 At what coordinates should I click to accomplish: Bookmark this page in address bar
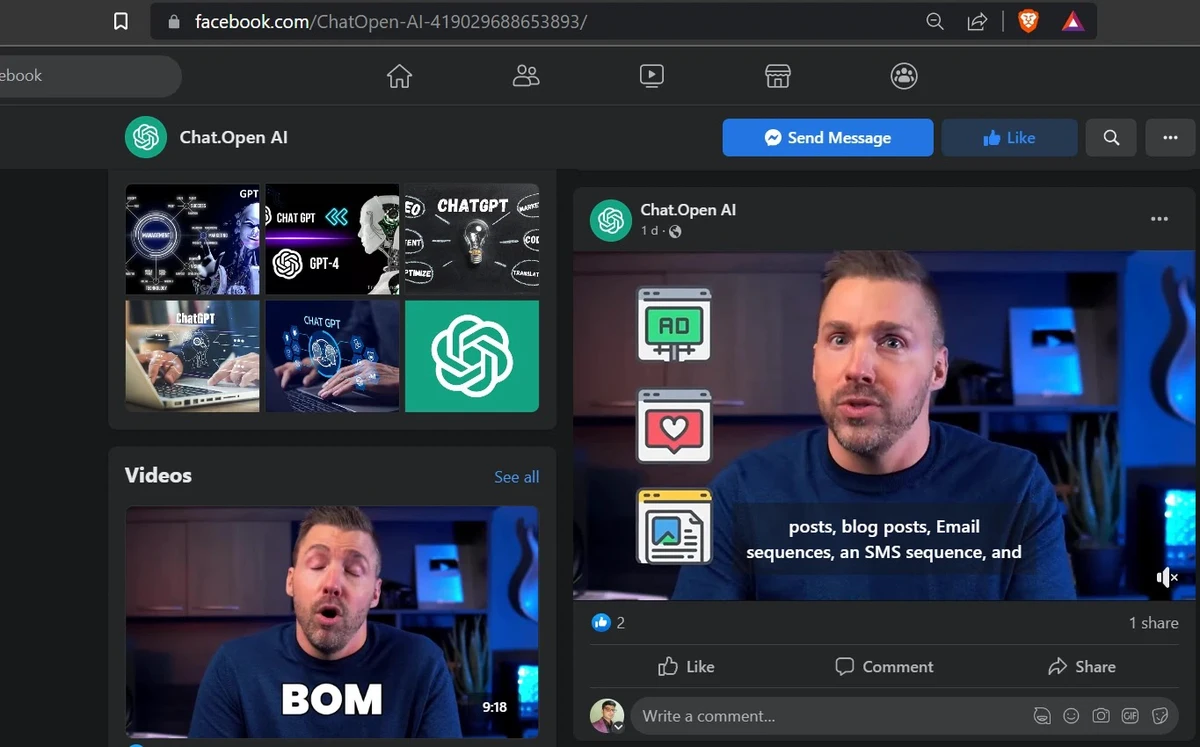(x=121, y=21)
